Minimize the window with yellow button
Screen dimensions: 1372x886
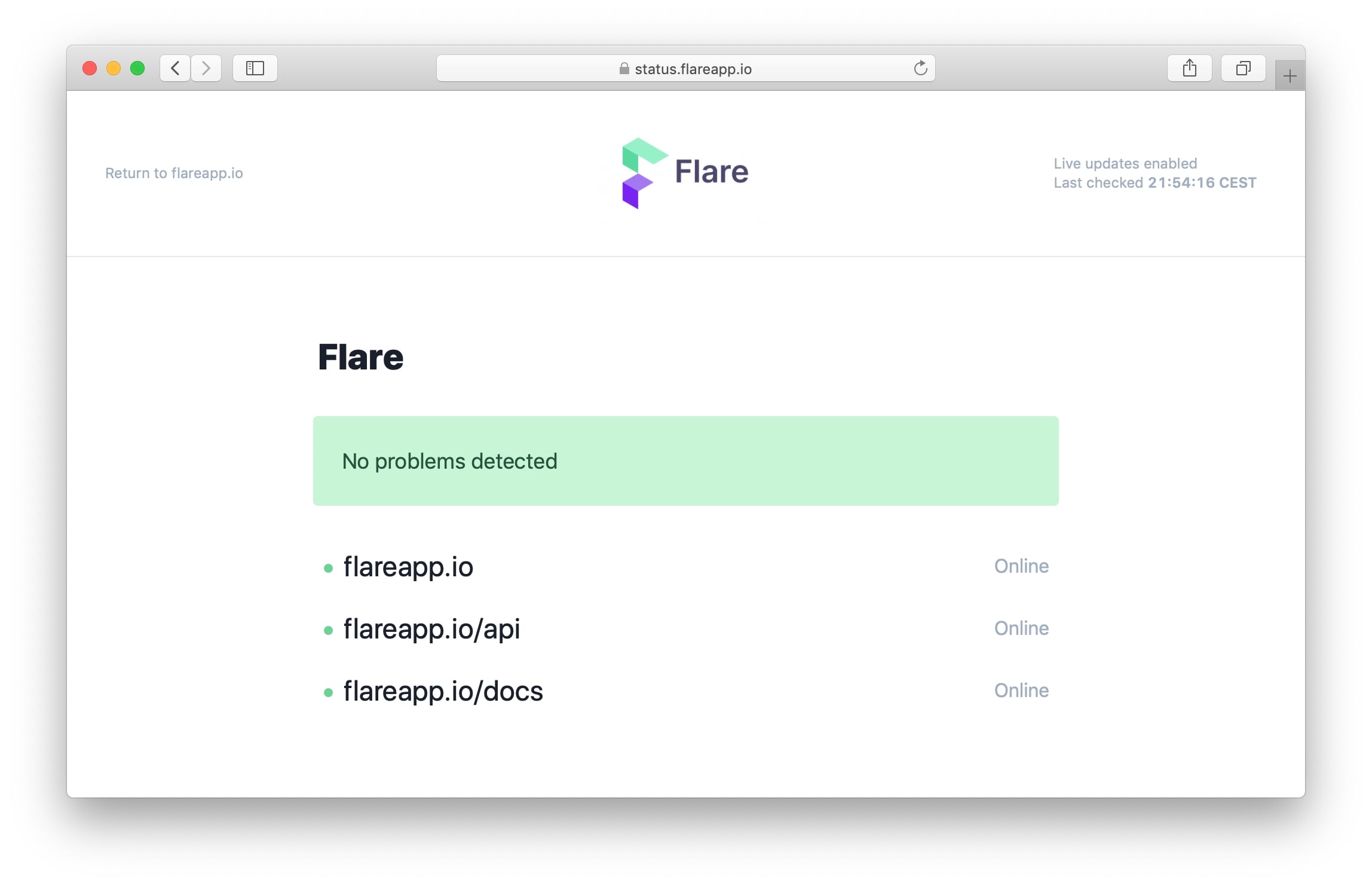pos(114,68)
